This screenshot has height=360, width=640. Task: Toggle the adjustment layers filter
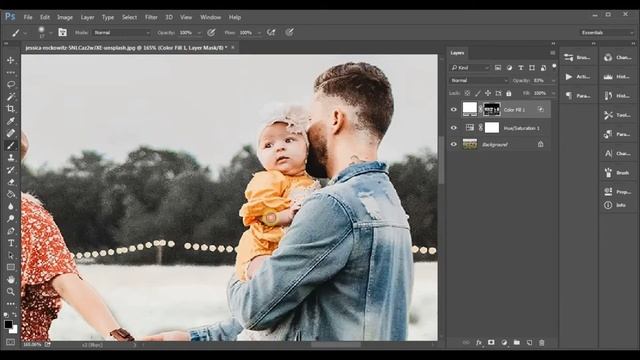(509, 68)
